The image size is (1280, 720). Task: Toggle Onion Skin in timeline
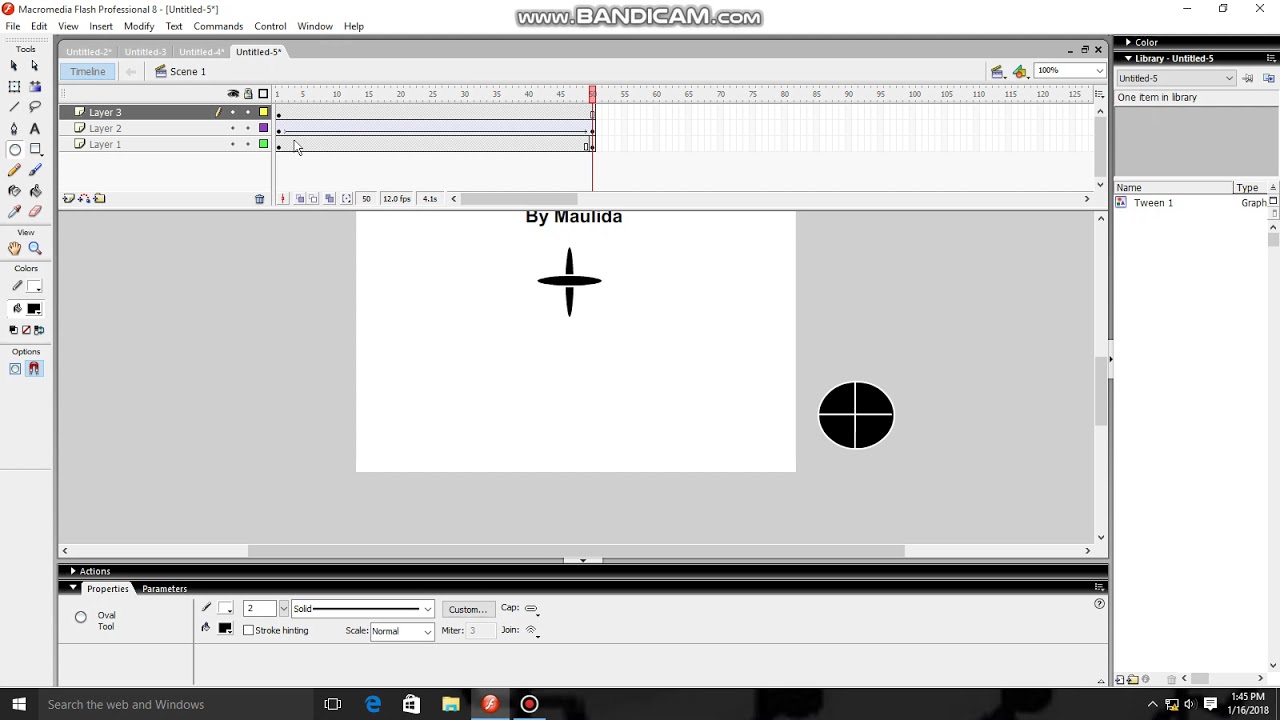[x=300, y=199]
